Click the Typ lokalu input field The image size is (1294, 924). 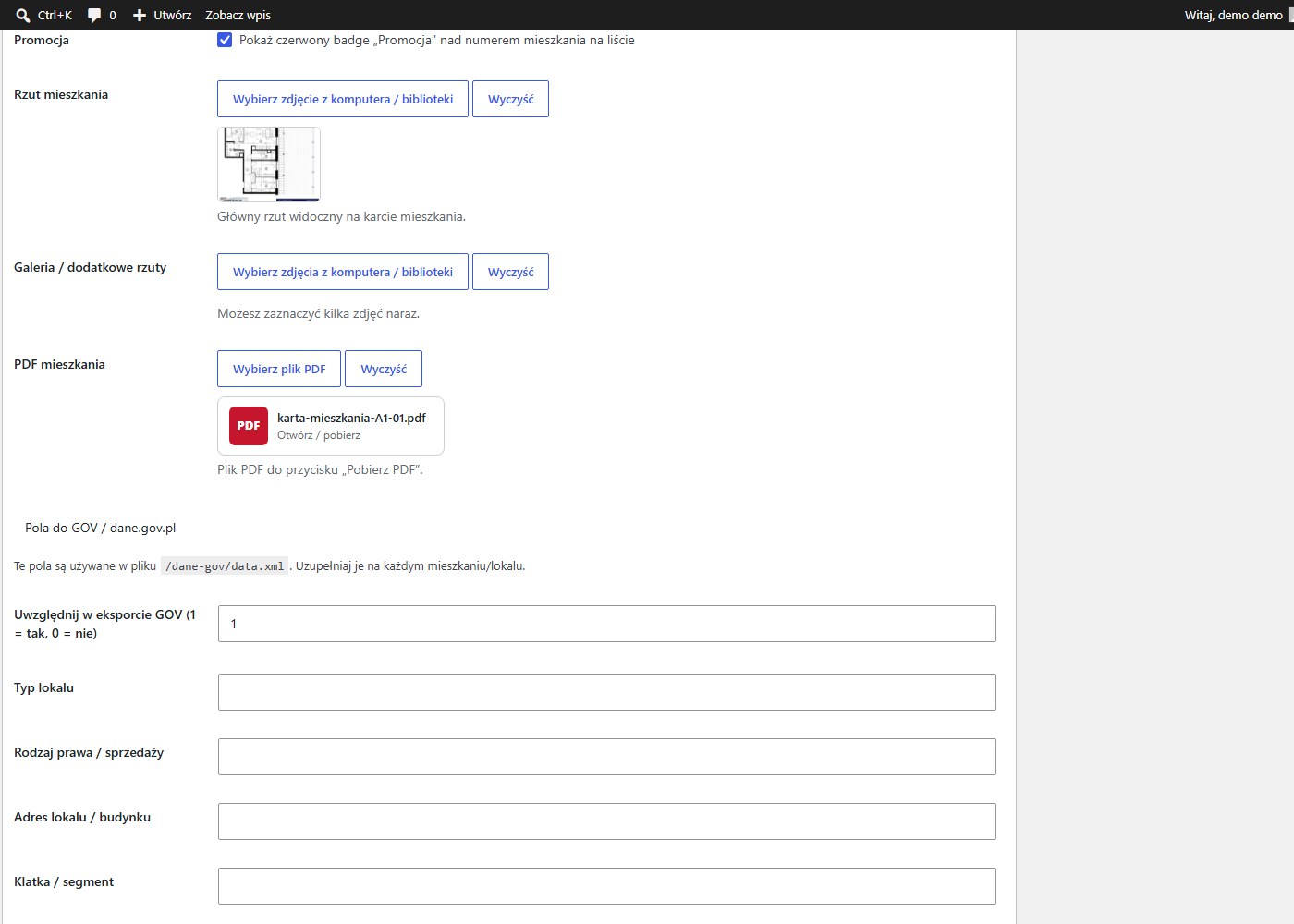[x=607, y=692]
